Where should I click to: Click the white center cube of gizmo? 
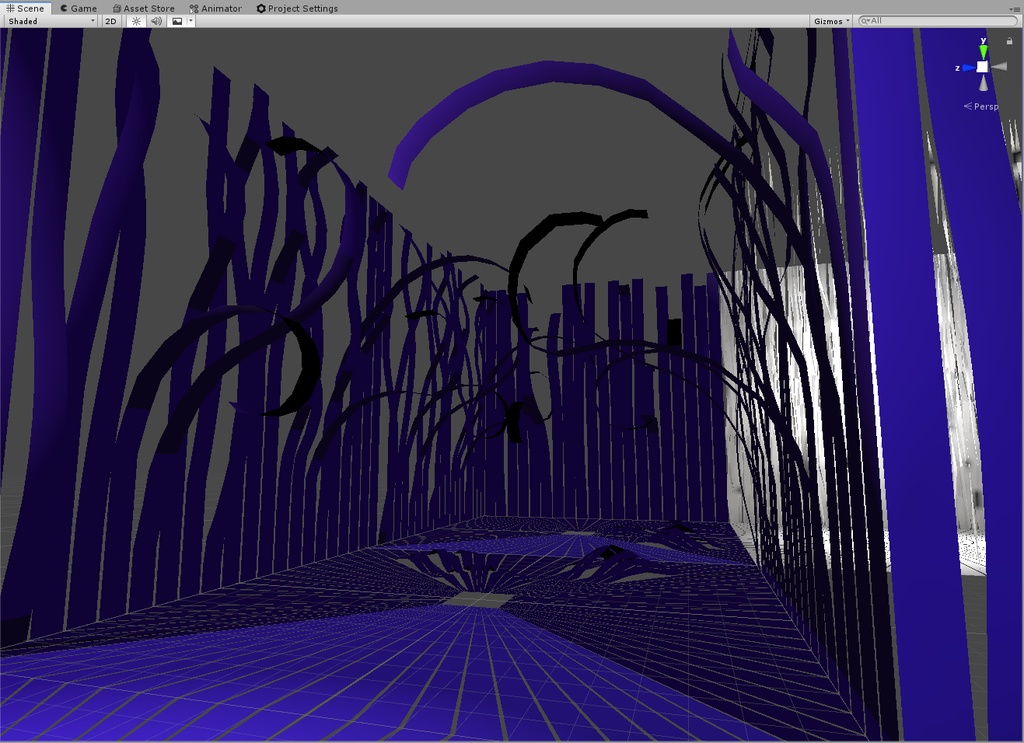pos(983,67)
